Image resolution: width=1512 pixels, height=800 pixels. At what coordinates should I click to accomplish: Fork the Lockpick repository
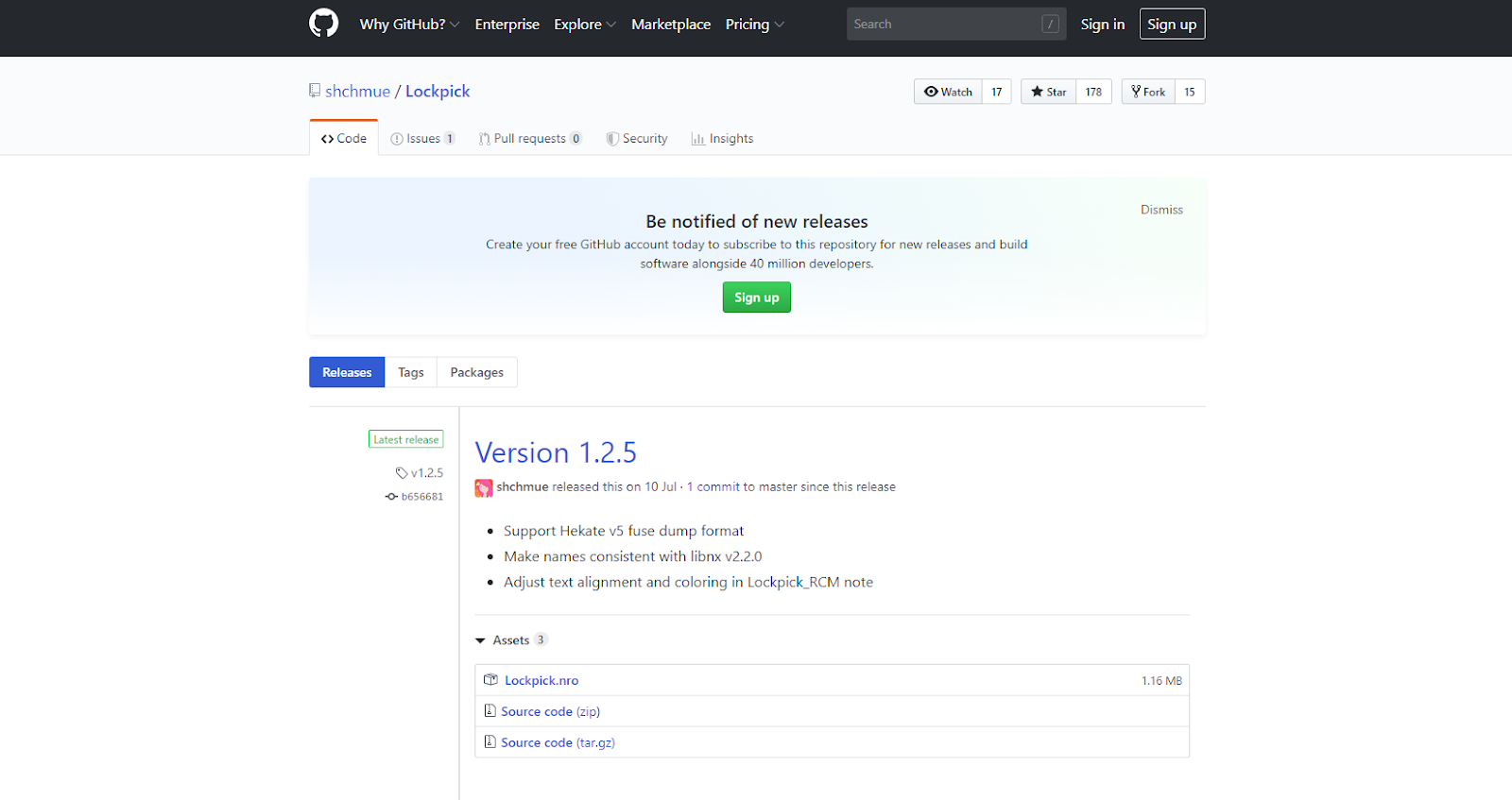(x=1148, y=92)
